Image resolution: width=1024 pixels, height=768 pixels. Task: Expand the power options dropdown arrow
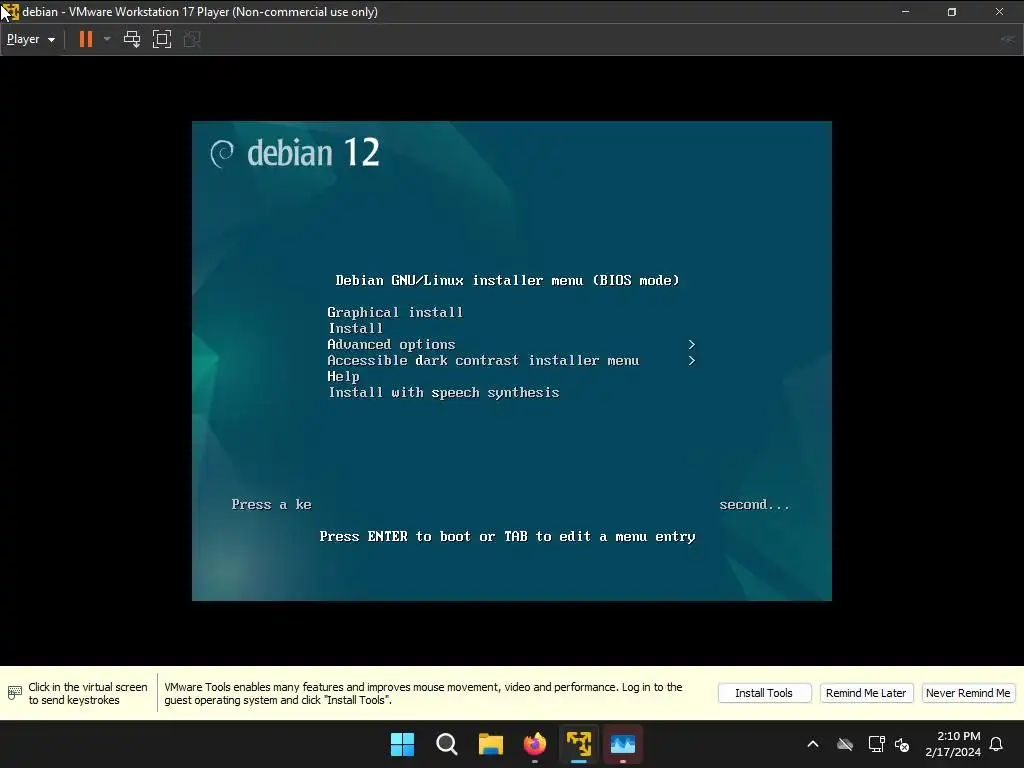point(107,39)
